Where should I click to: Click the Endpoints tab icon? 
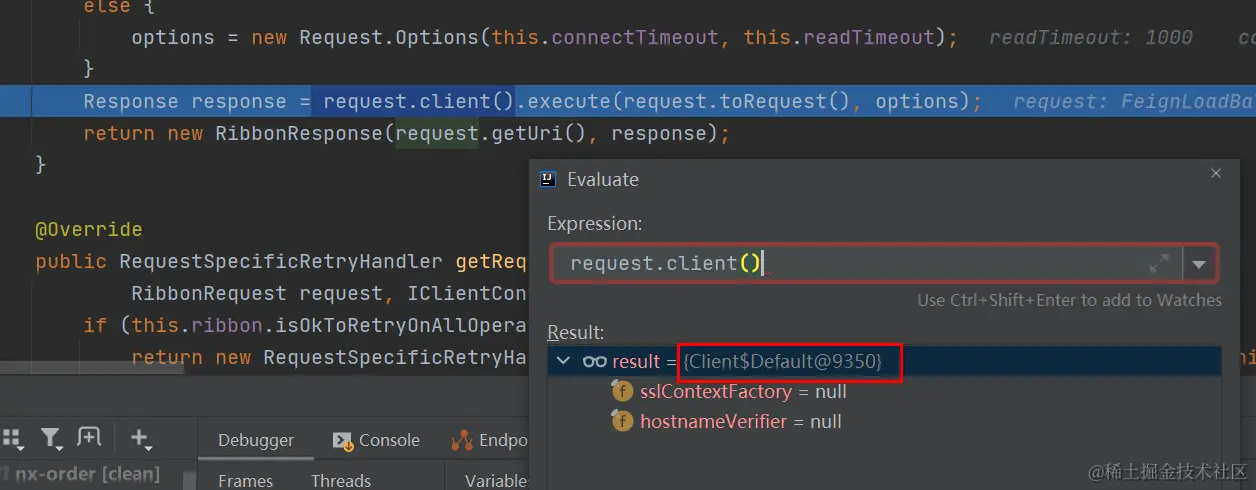tap(461, 440)
